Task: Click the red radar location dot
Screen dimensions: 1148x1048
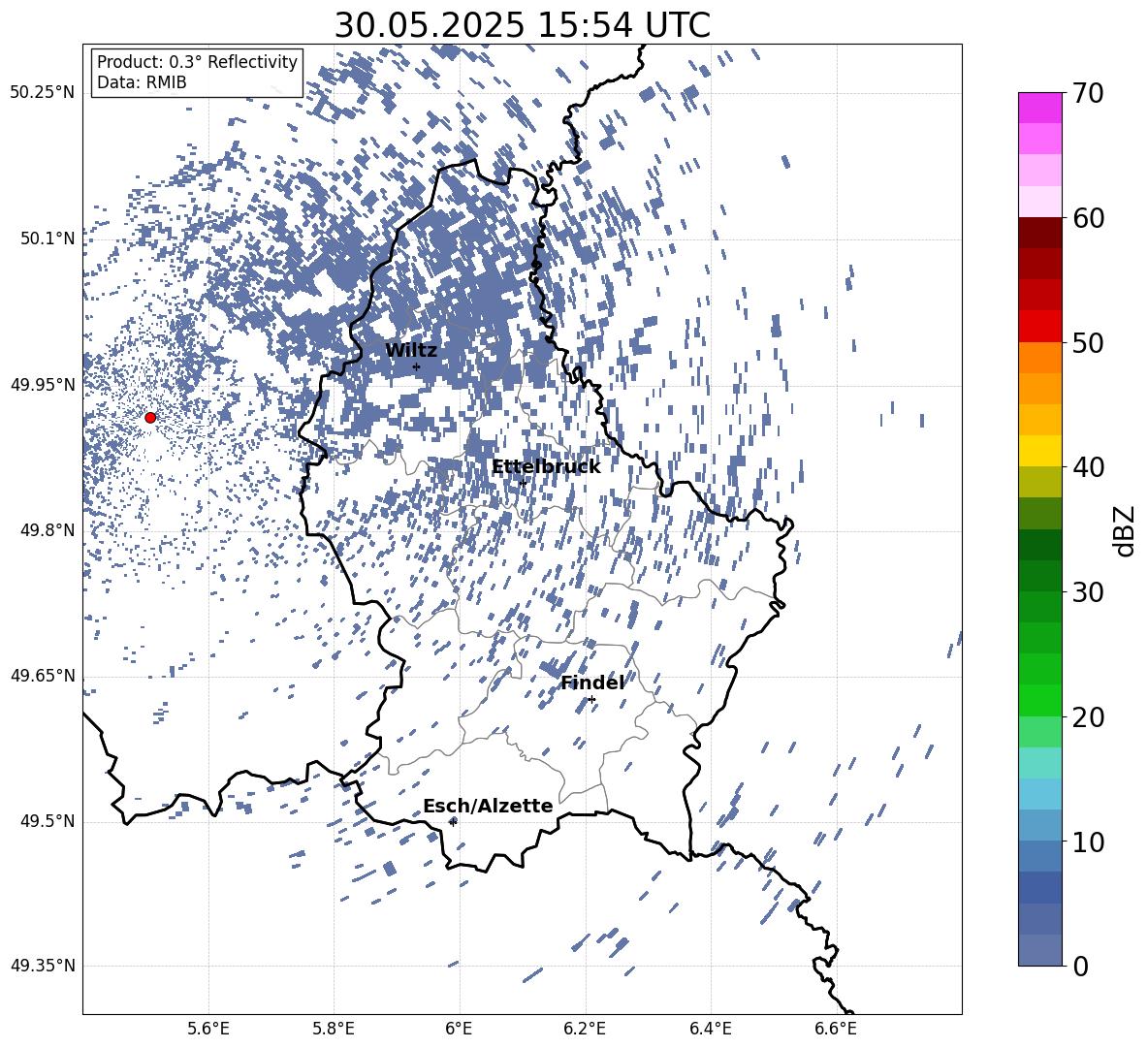Action: (150, 418)
